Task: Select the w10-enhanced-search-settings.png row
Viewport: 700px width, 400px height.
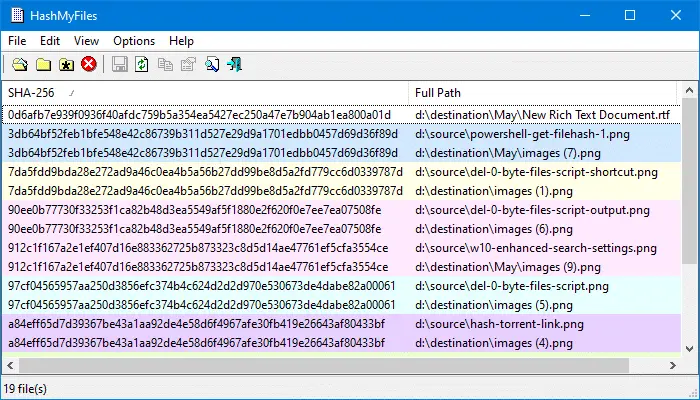Action: [342, 248]
